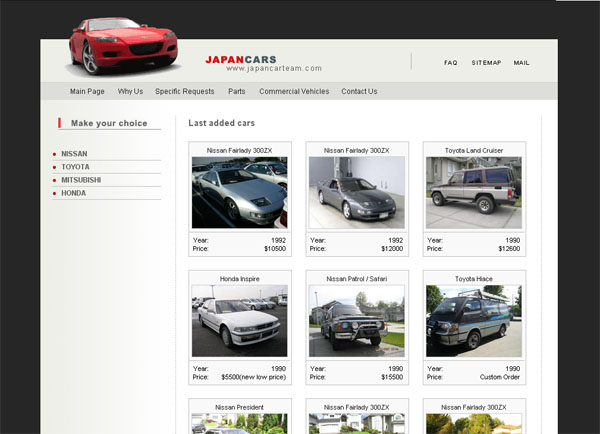Open the MAIL link
The height and width of the screenshot is (434, 600).
pos(521,63)
